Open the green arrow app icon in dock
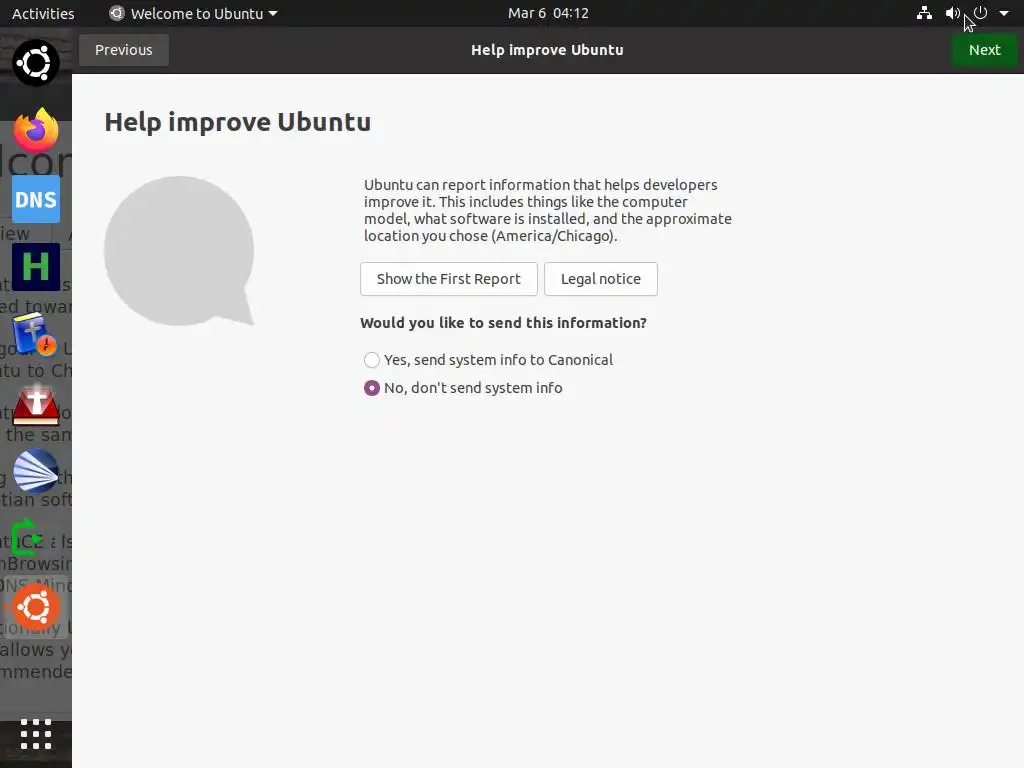 click(x=27, y=538)
